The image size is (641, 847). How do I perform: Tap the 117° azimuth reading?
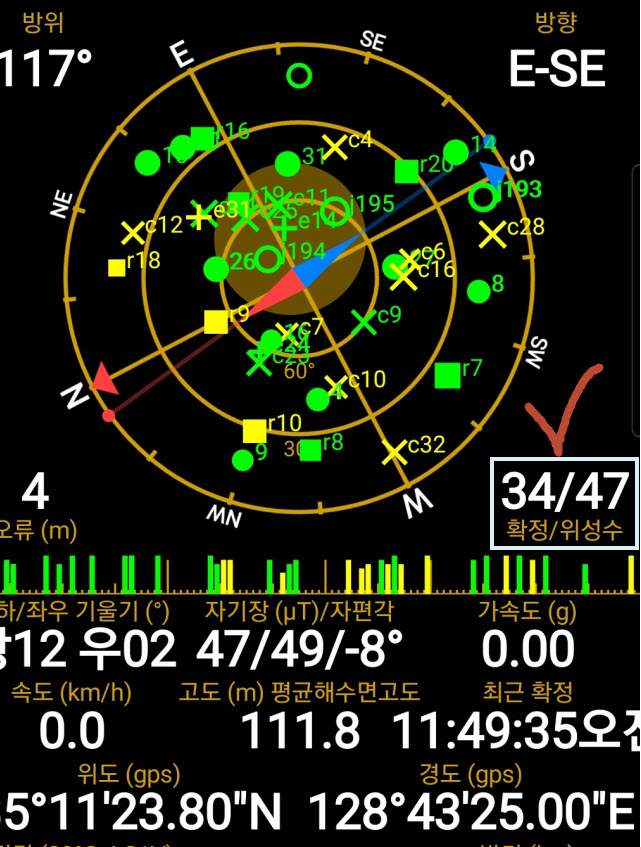[46, 69]
